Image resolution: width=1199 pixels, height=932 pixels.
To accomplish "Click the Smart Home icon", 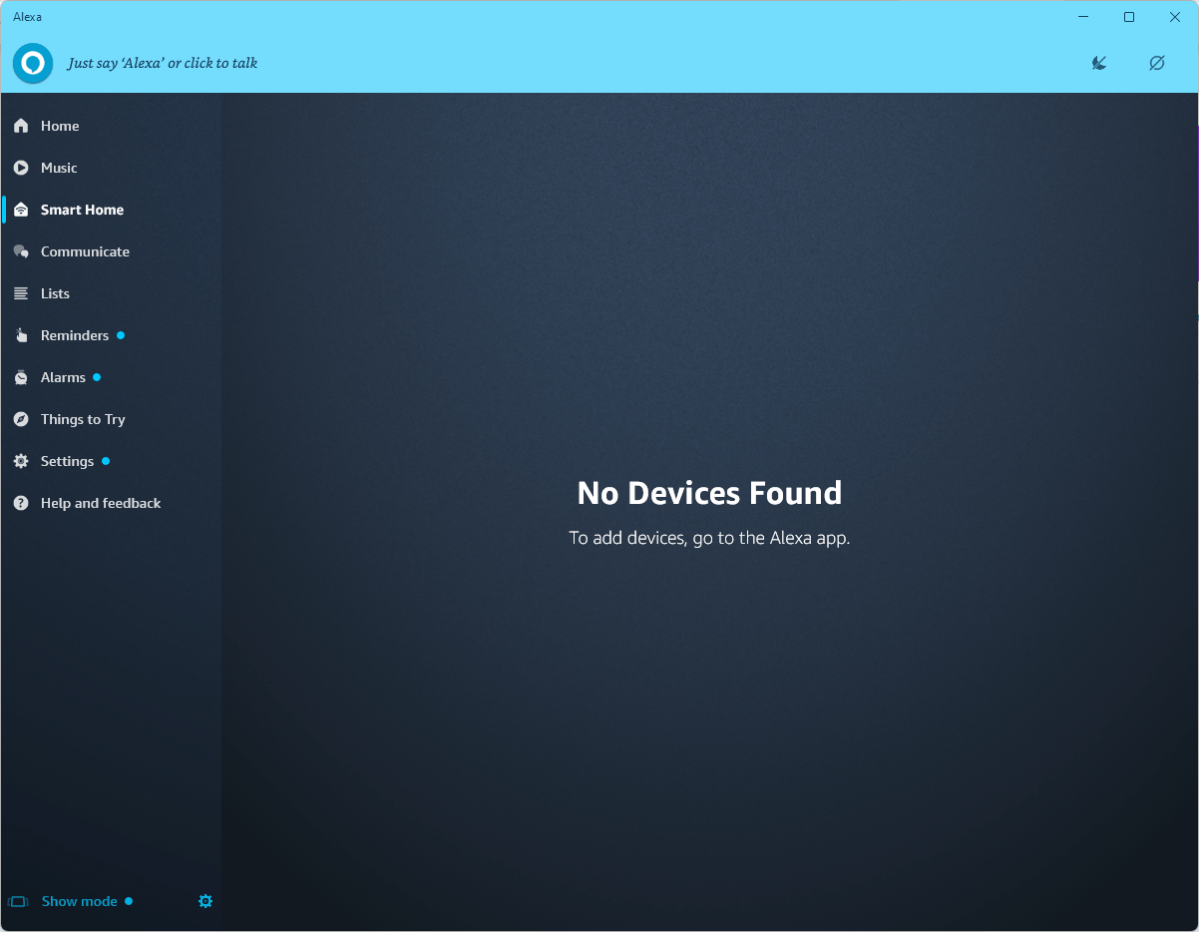I will [21, 209].
